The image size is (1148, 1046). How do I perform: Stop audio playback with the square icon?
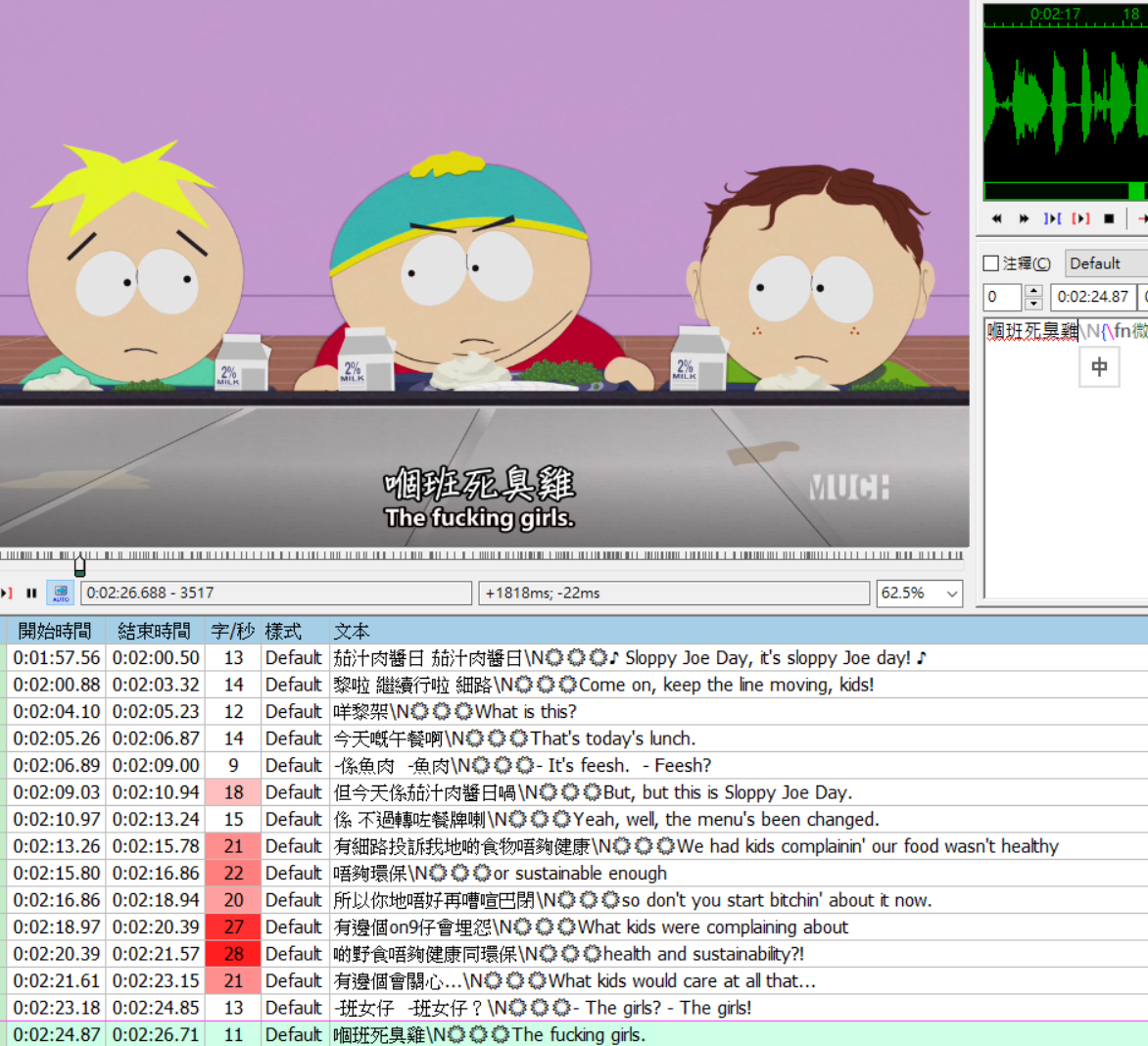[x=1109, y=218]
